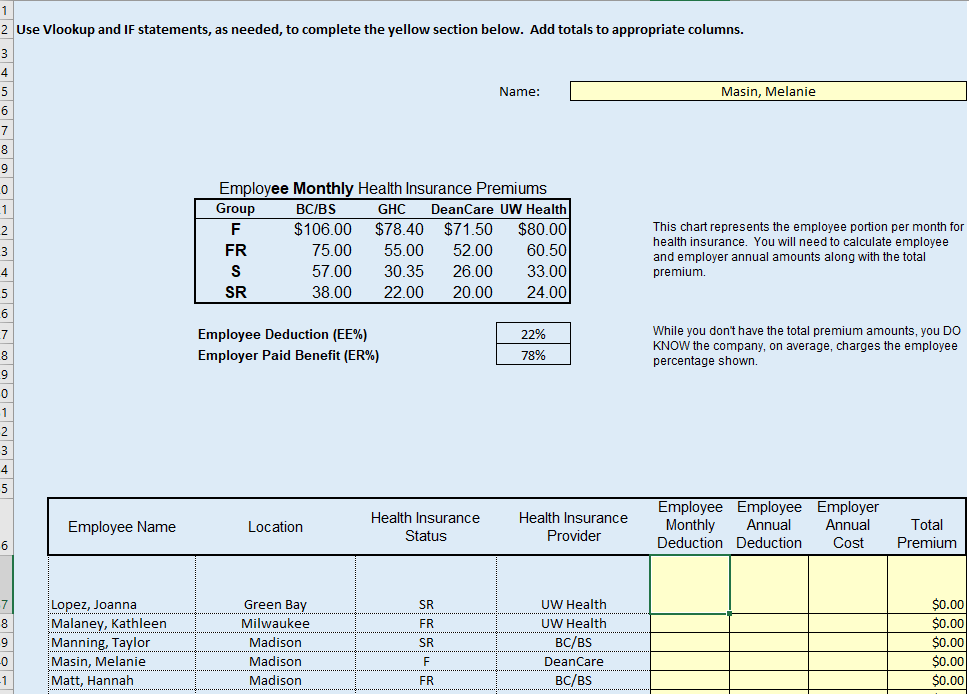
Task: Select Malaney, Kathleen's UW Health provider cell
Action: 573,623
